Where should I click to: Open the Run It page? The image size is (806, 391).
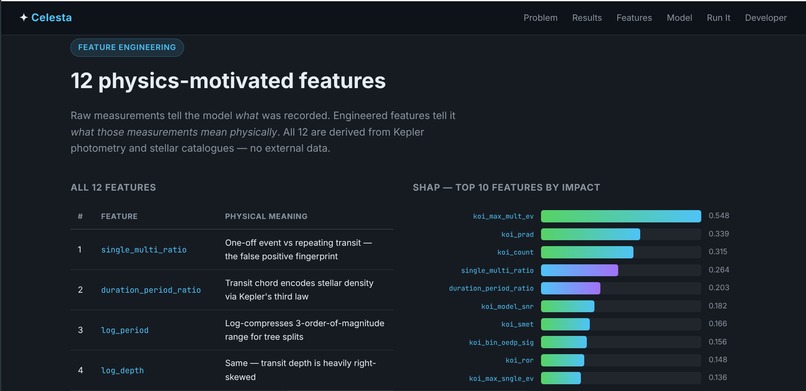point(719,18)
